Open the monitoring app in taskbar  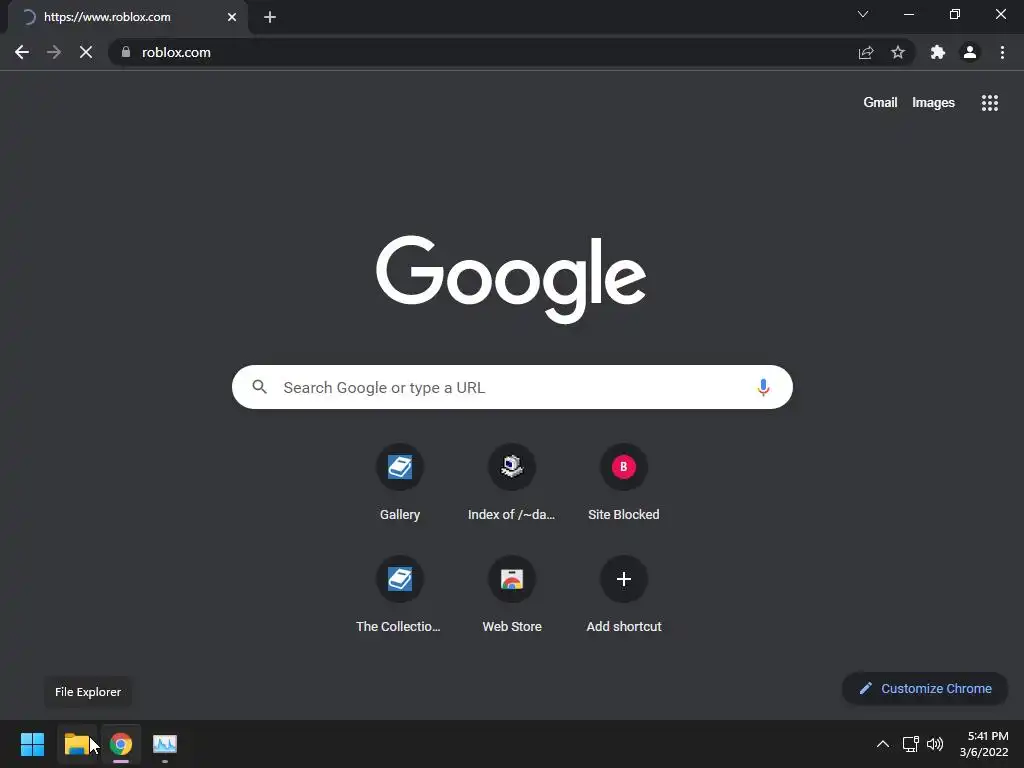tap(165, 744)
